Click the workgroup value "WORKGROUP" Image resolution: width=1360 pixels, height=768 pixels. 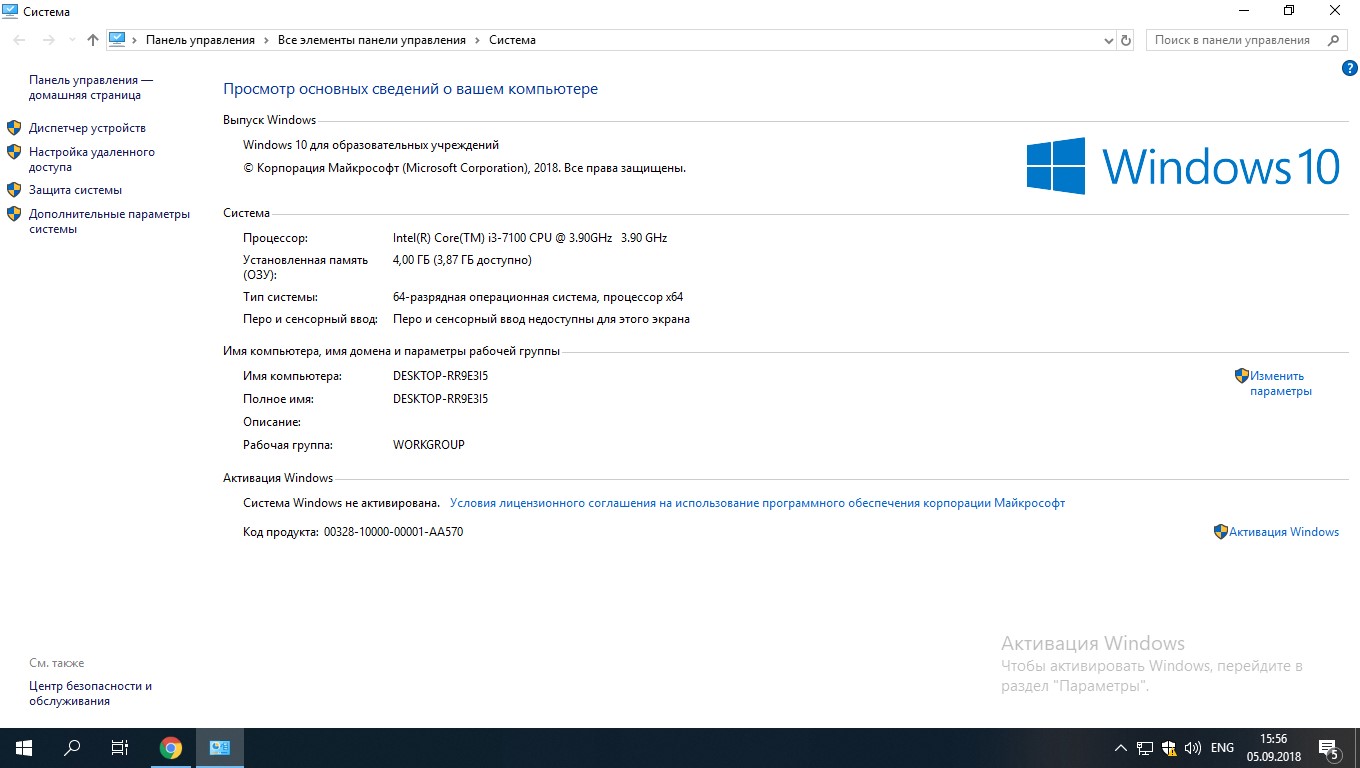[x=429, y=445]
